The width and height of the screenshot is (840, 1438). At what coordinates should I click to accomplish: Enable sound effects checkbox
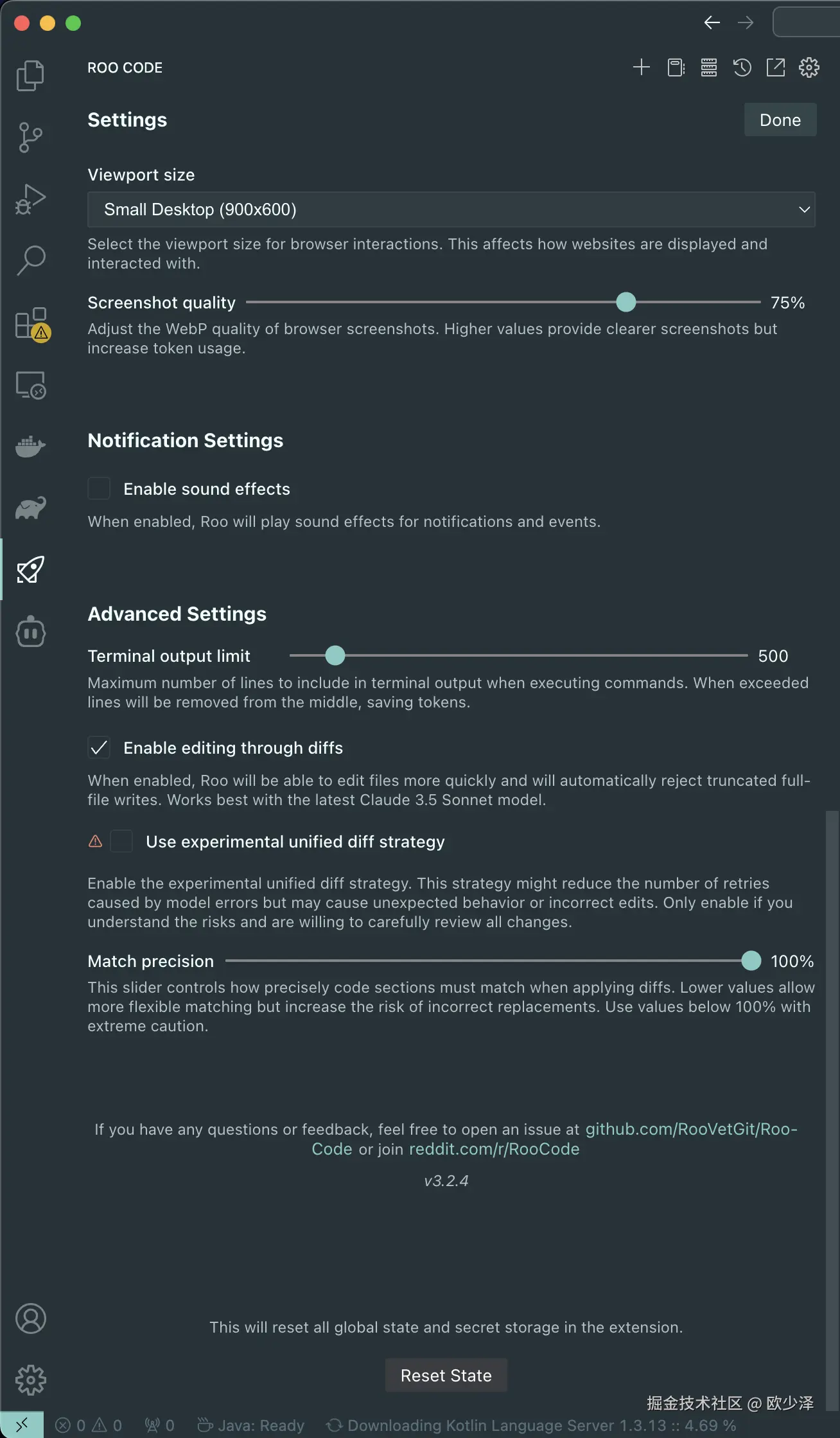tap(99, 489)
